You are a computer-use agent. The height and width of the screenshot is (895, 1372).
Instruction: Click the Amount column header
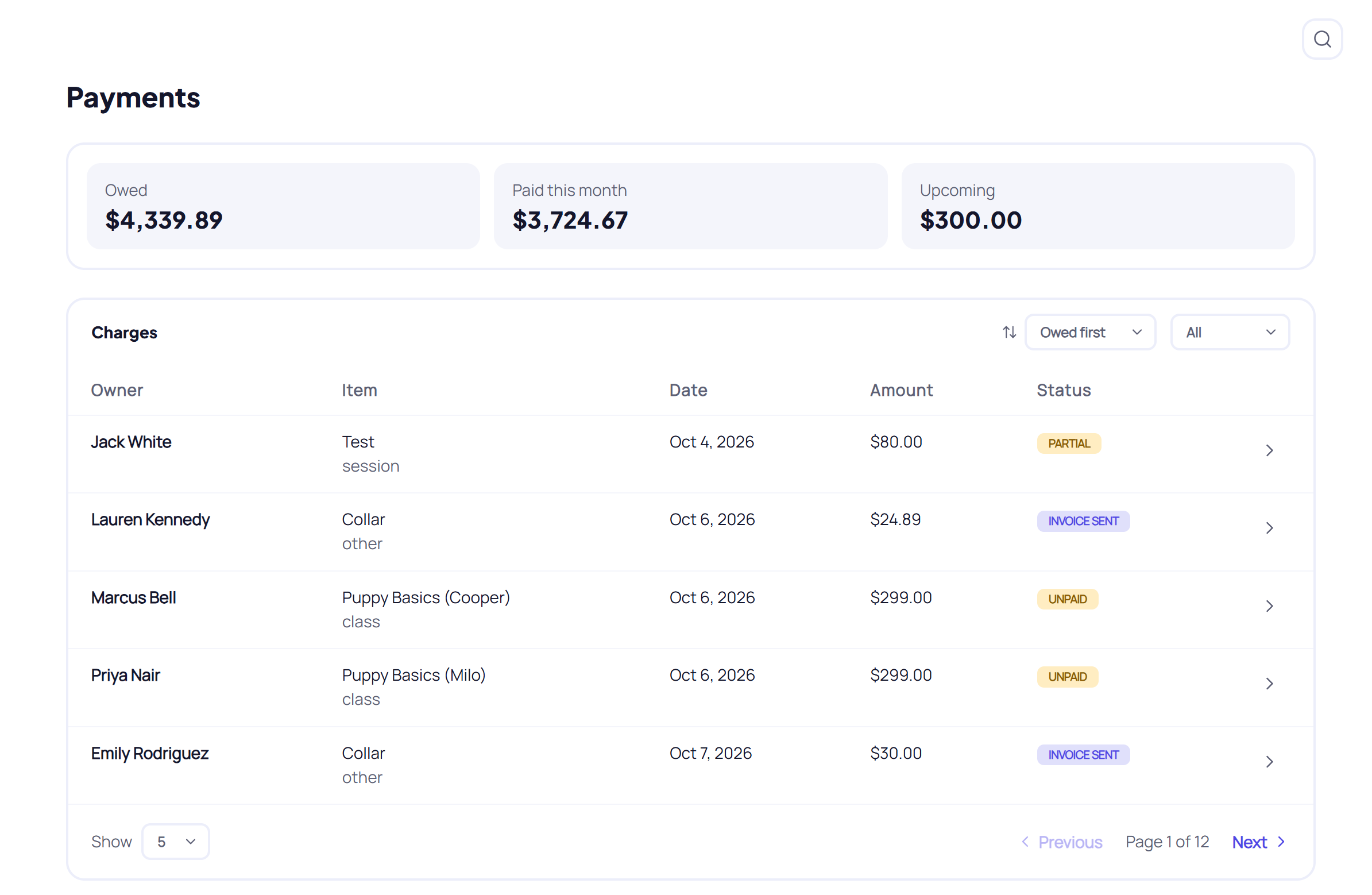click(x=901, y=391)
